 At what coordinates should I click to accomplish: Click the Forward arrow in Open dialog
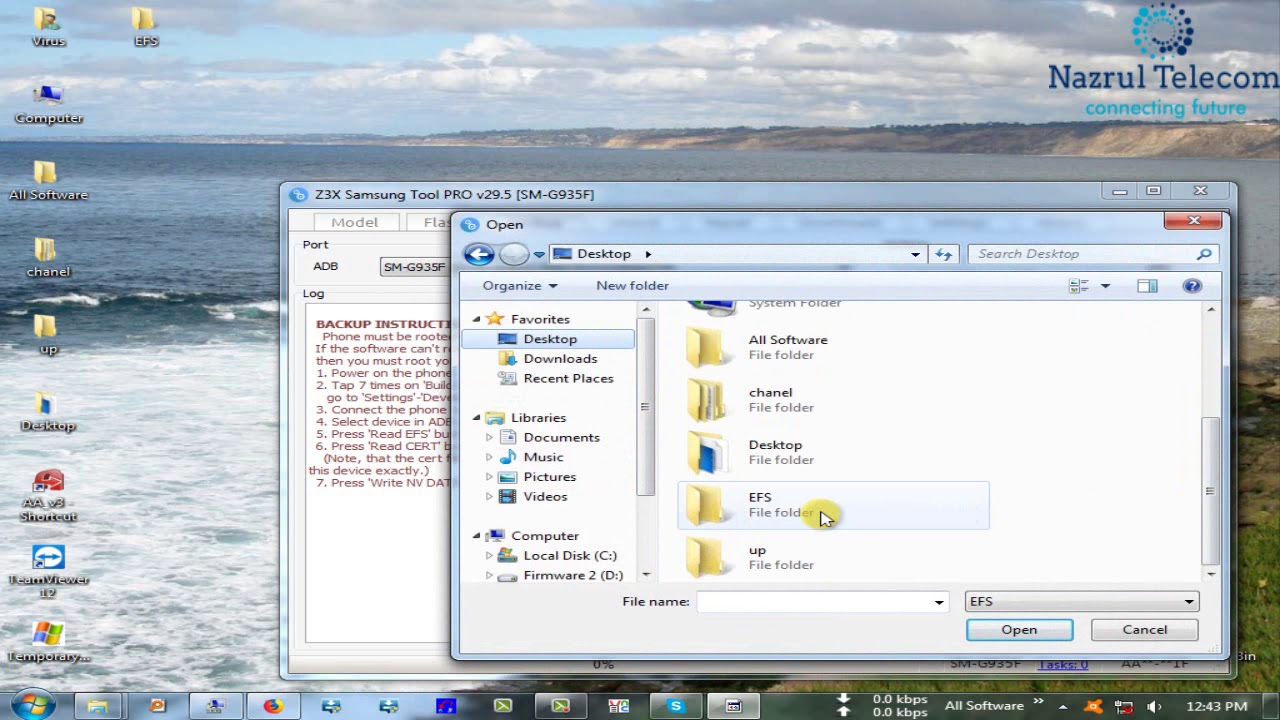click(x=513, y=254)
